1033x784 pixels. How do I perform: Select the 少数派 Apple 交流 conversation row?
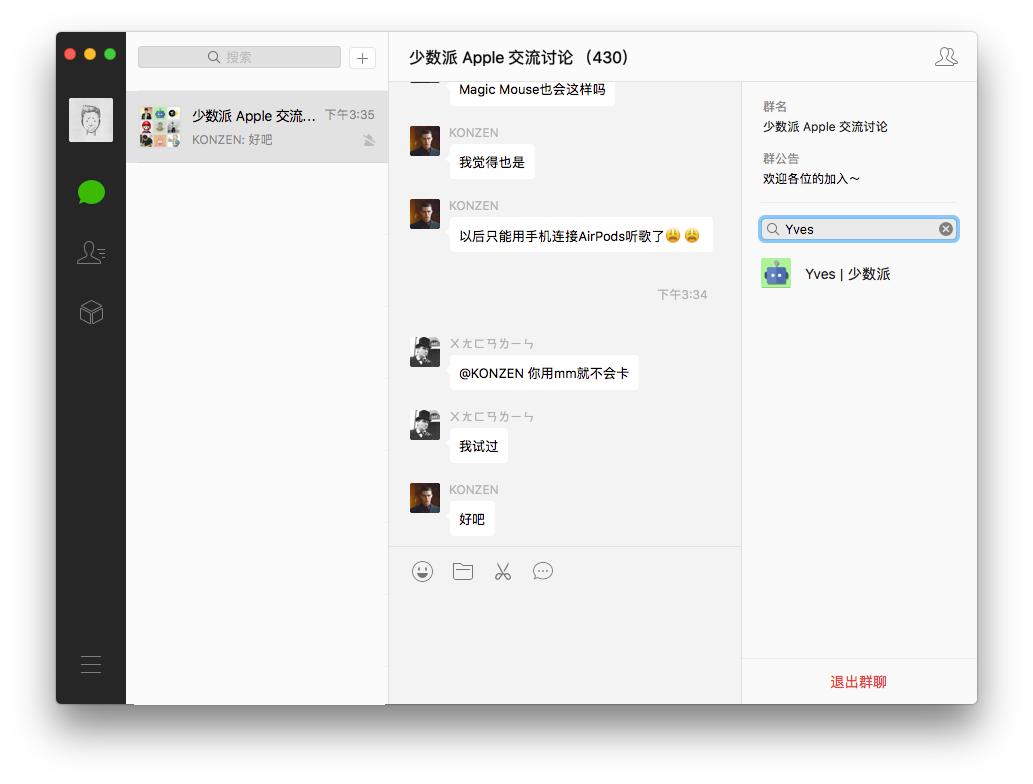tap(257, 126)
